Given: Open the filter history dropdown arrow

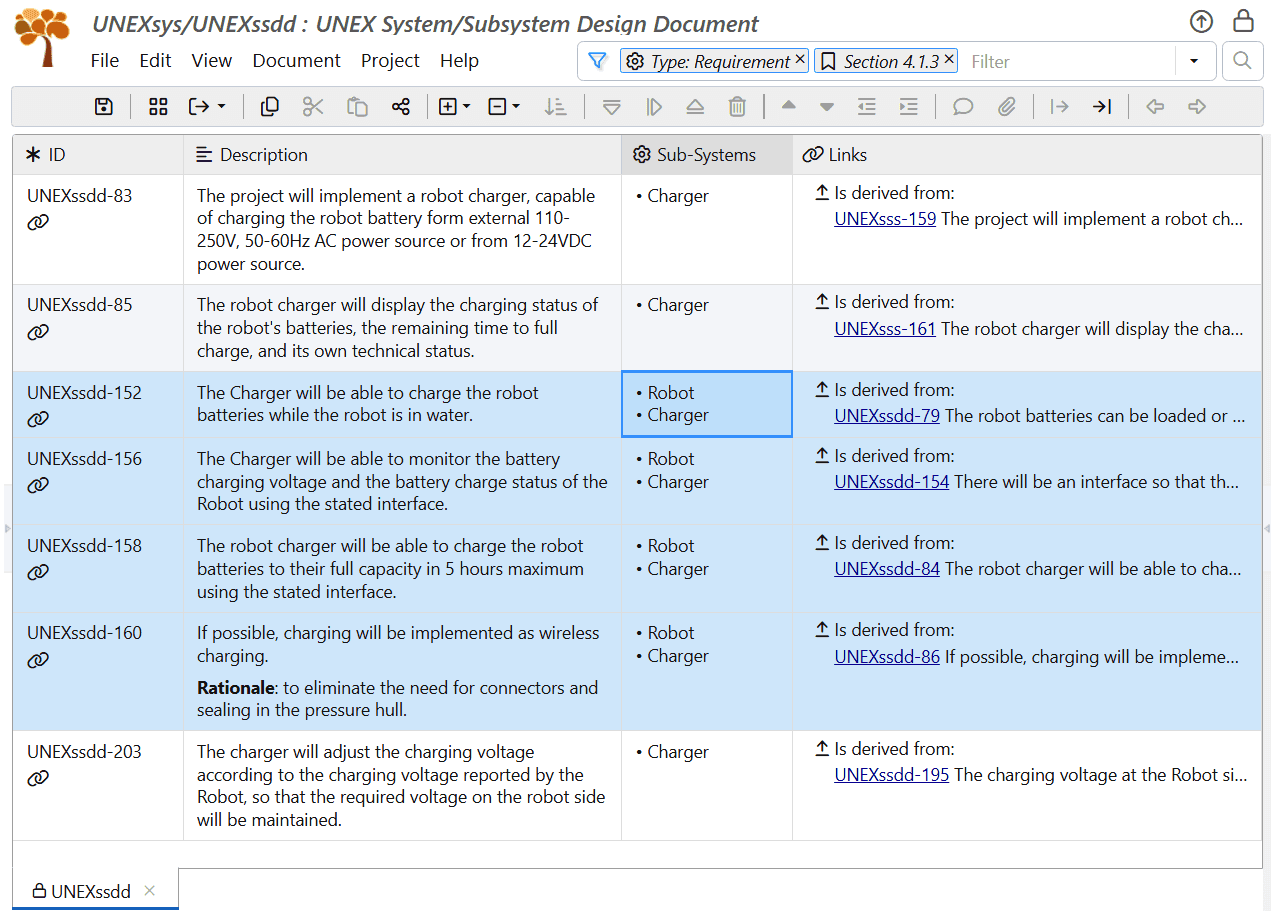Looking at the screenshot, I should click(1195, 61).
